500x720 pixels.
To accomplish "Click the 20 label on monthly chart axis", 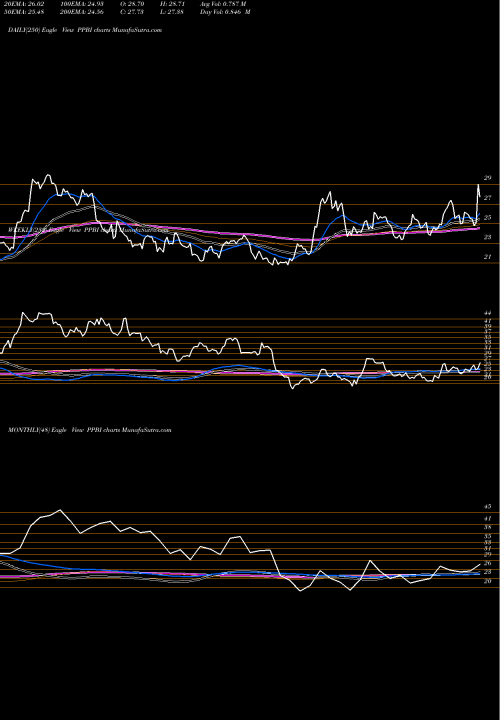I will coord(488,581).
